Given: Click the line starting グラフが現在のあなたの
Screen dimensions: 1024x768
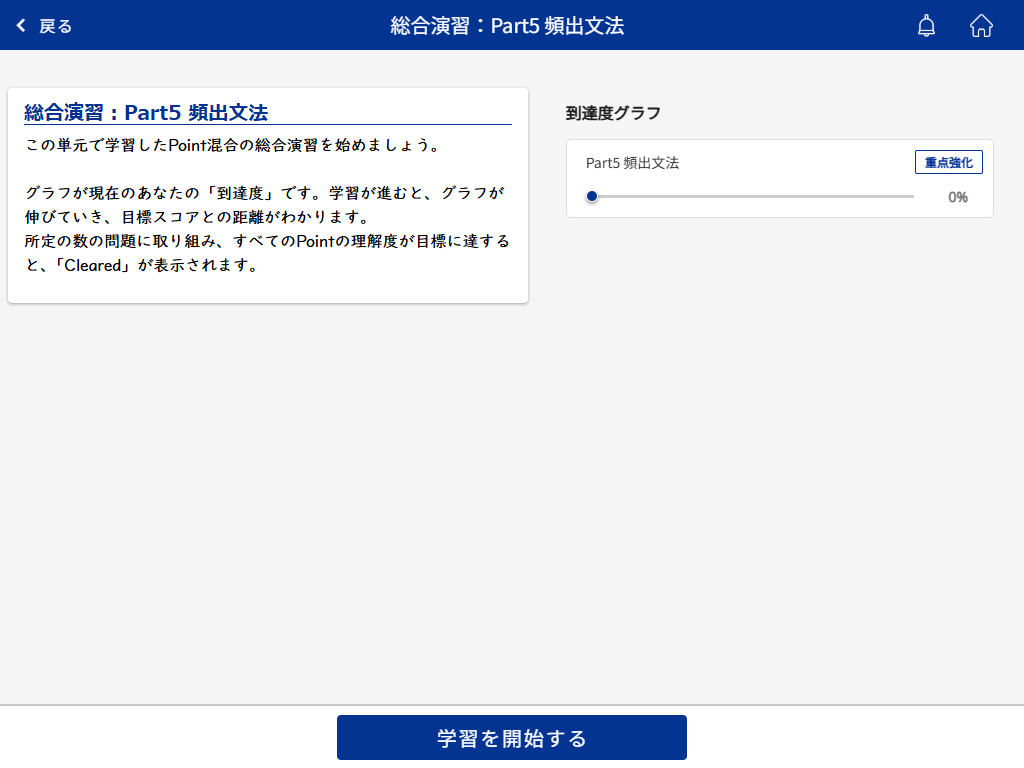Looking at the screenshot, I should tap(264, 193).
